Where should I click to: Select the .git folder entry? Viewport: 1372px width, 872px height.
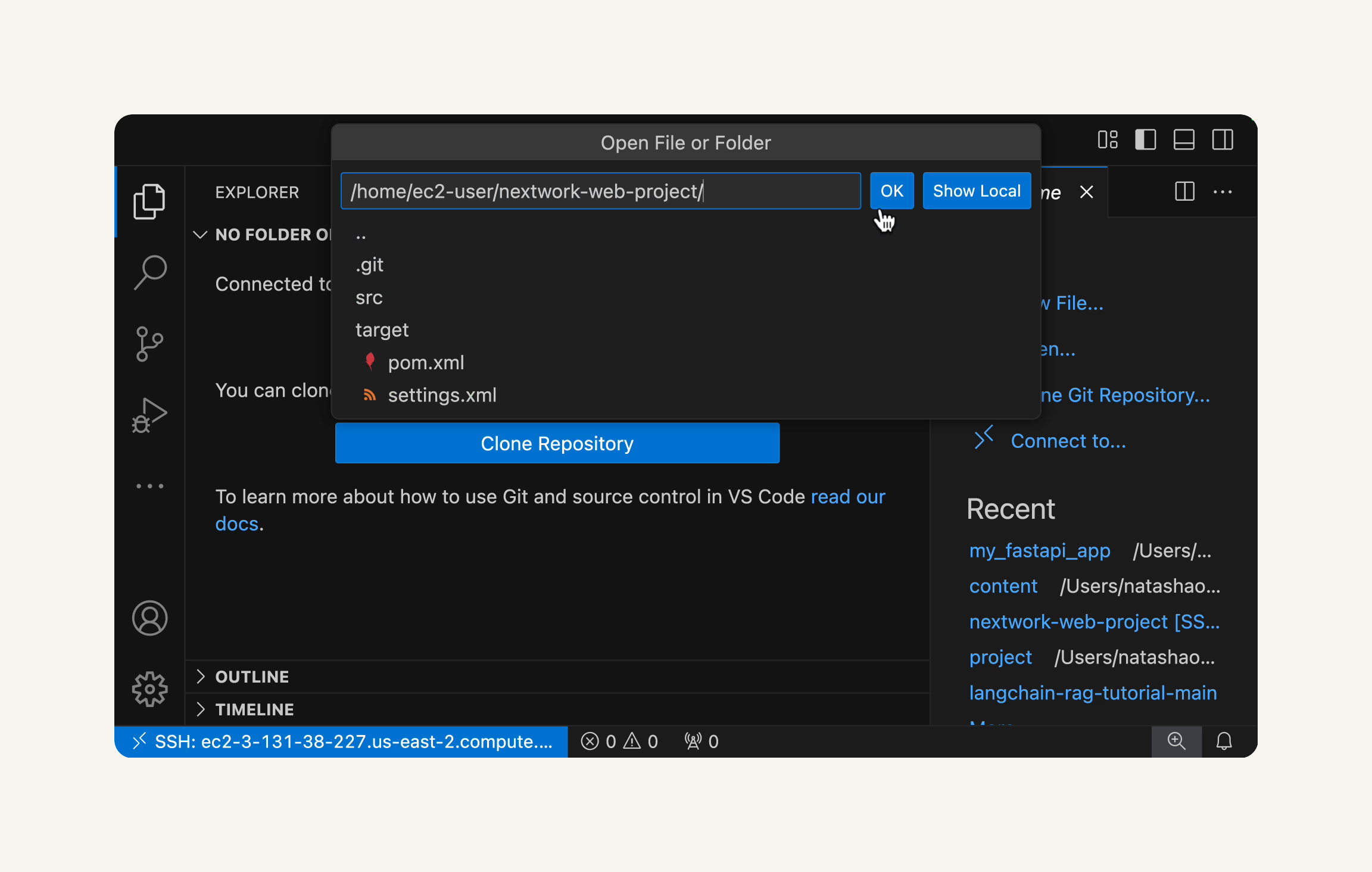pyautogui.click(x=686, y=264)
